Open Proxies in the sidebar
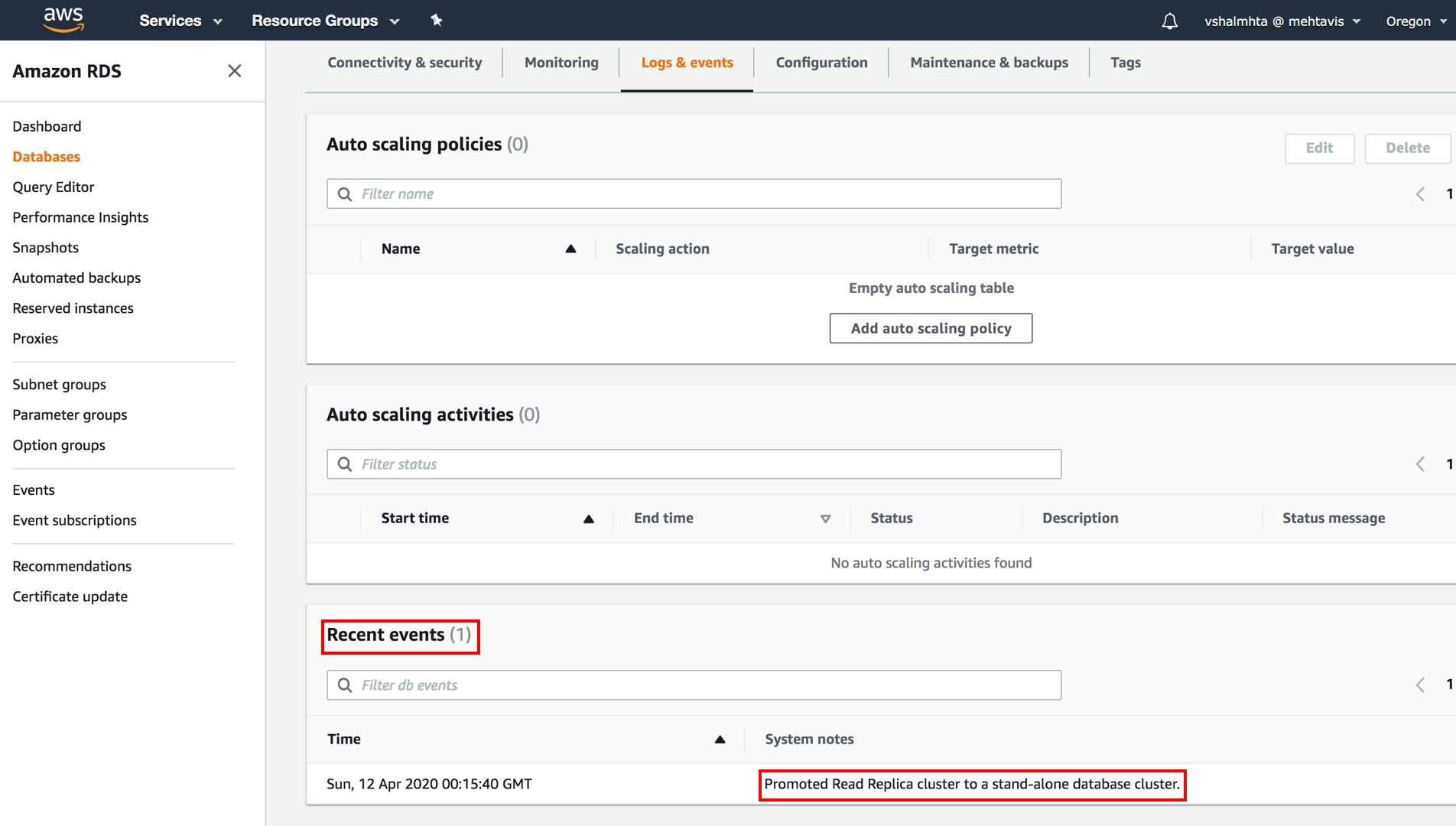Image resolution: width=1456 pixels, height=826 pixels. pos(35,339)
